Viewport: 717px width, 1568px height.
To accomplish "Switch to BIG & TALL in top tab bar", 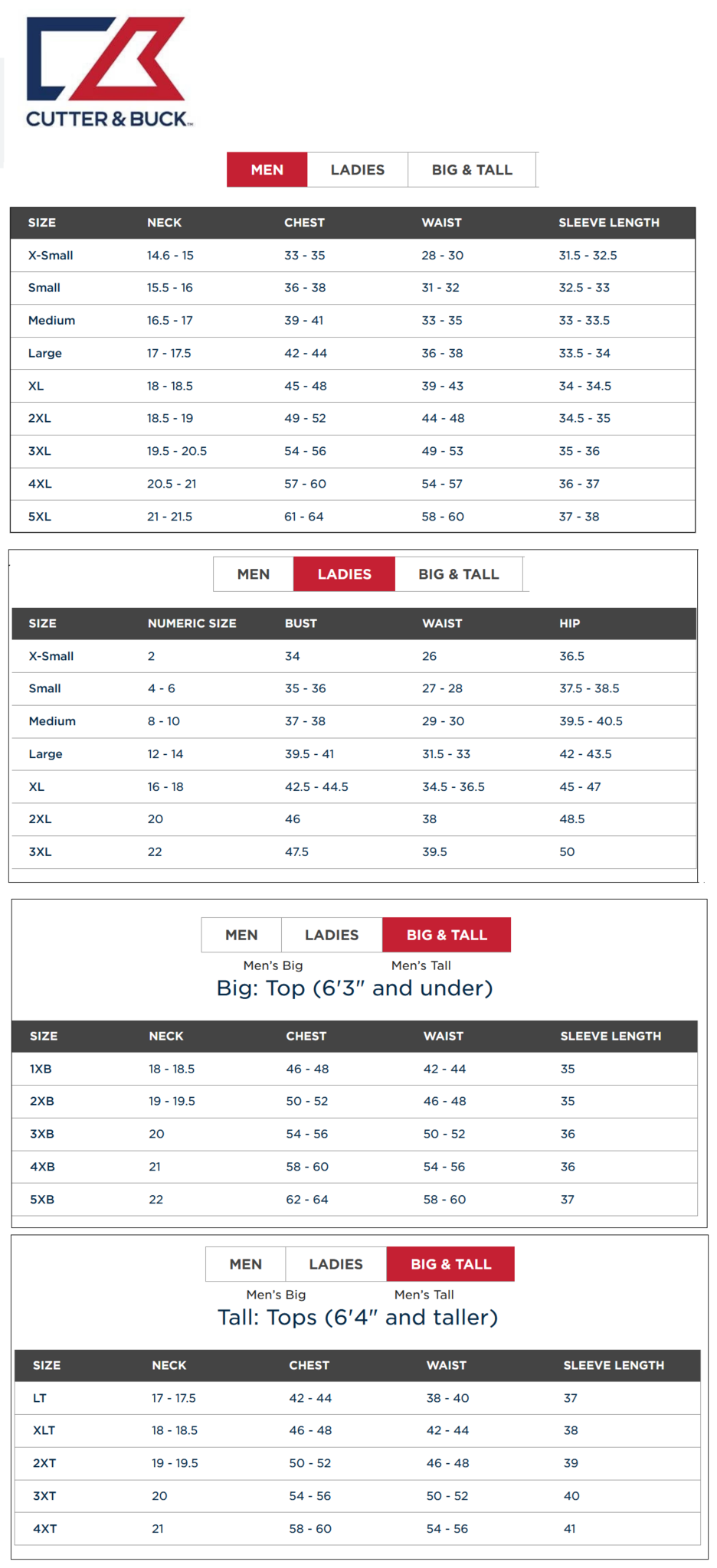I will pos(472,170).
